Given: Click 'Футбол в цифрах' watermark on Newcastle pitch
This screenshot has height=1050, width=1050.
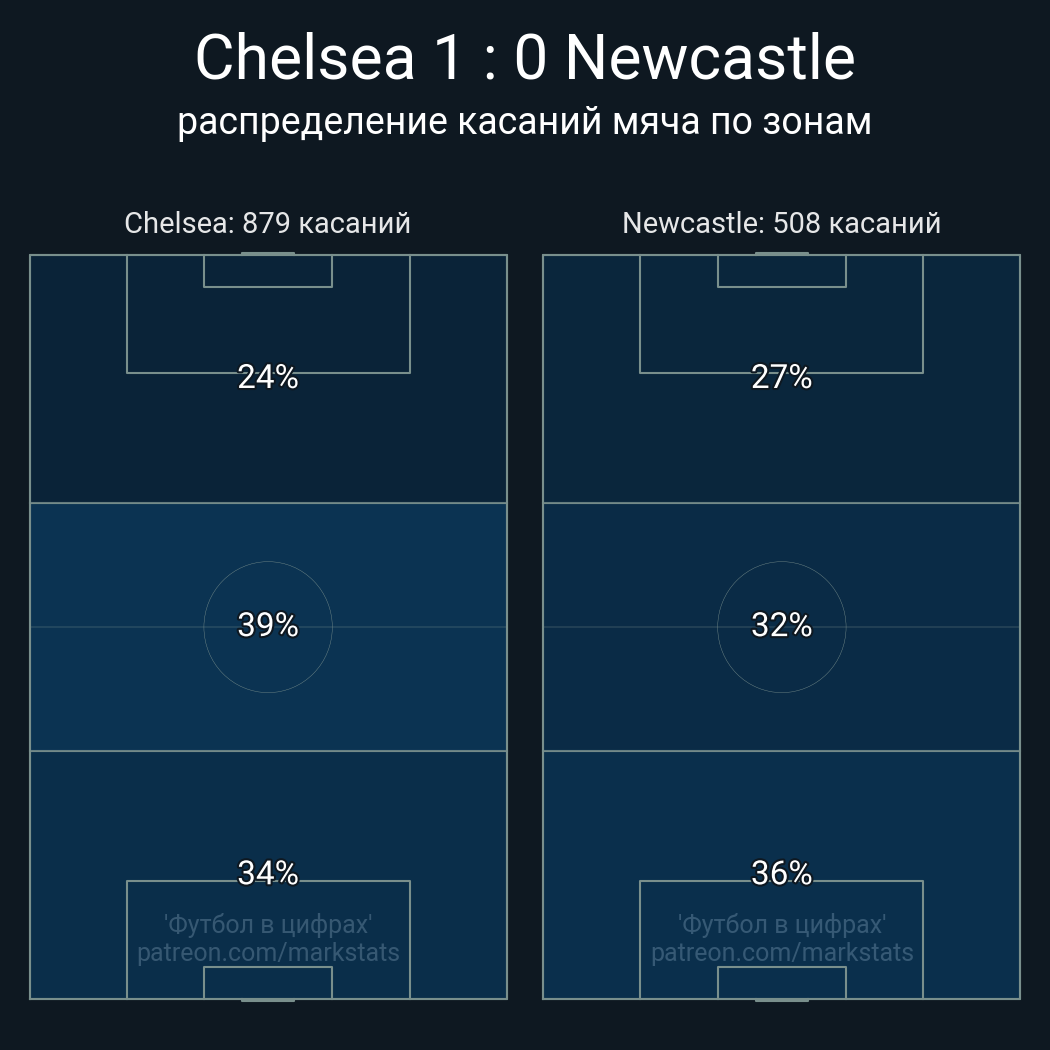Looking at the screenshot, I should [782, 925].
